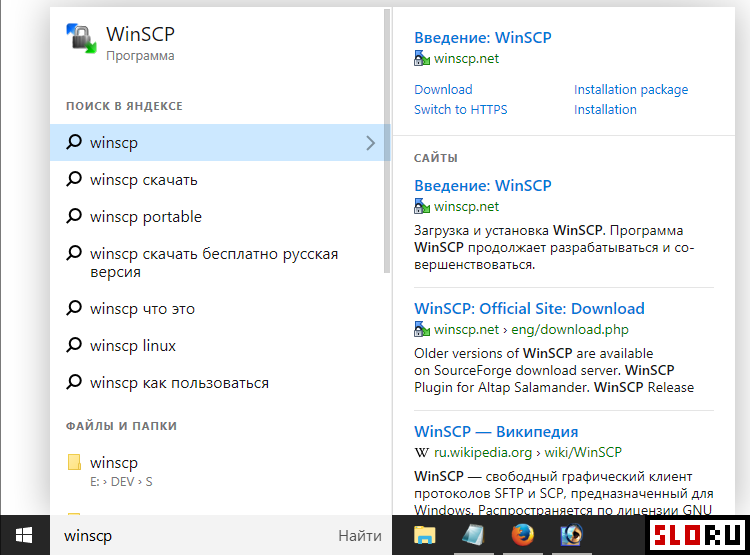Click winscp.net link under top result
750x555 pixels.
pyautogui.click(x=466, y=59)
